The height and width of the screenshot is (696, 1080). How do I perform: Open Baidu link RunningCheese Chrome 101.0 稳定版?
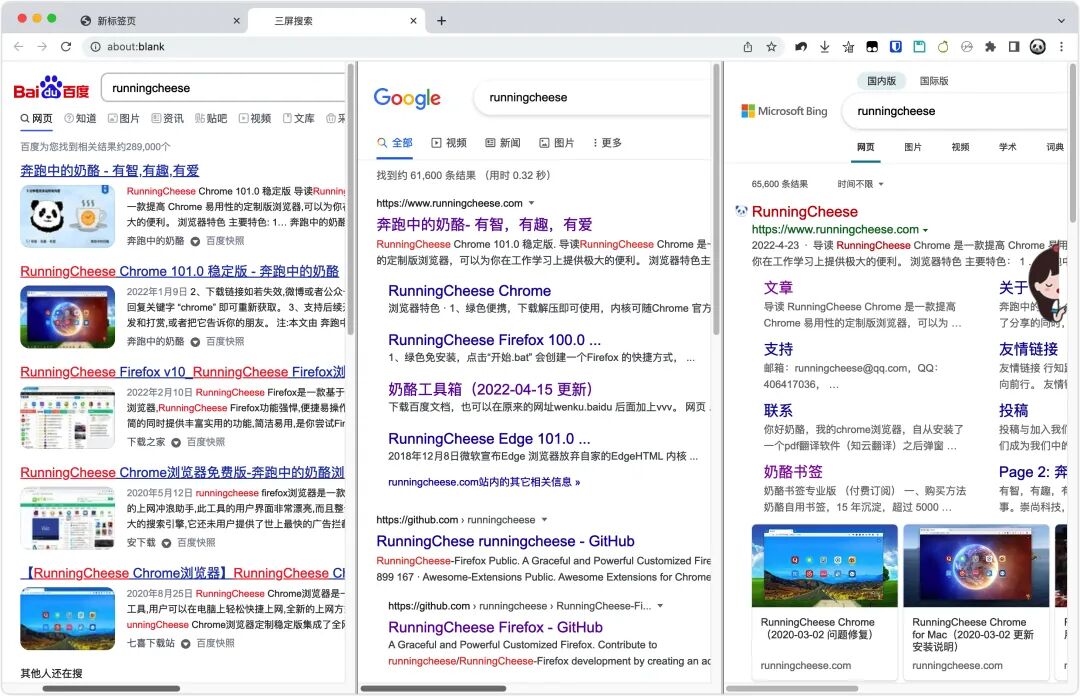tap(180, 271)
